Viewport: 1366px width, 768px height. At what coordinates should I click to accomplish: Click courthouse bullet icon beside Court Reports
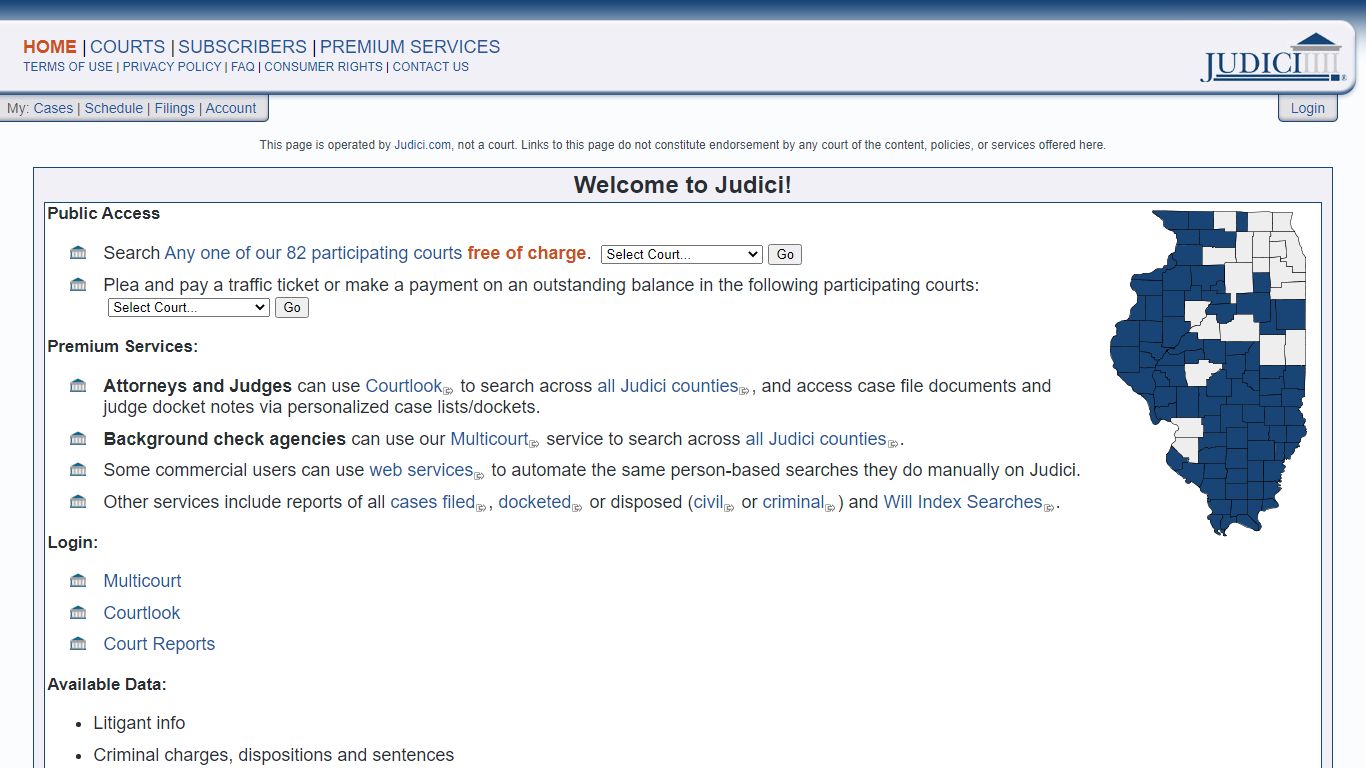click(78, 643)
